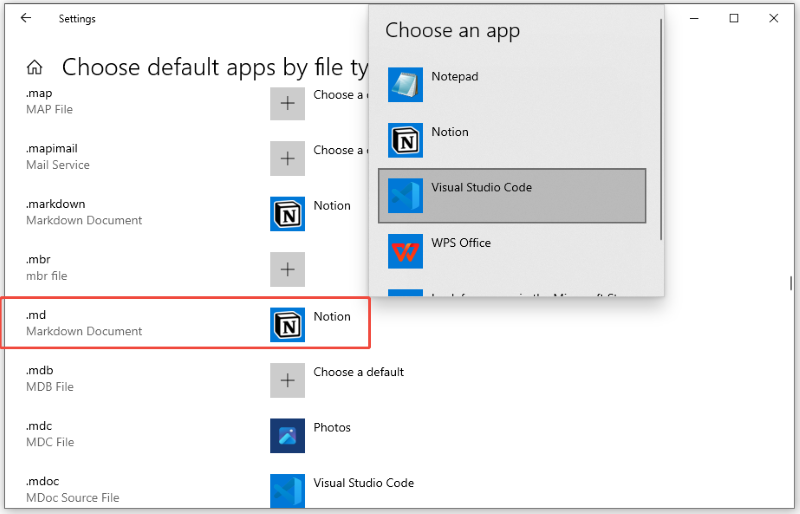
Task: Click Visual Studio Code label for .mdoc
Action: click(363, 483)
